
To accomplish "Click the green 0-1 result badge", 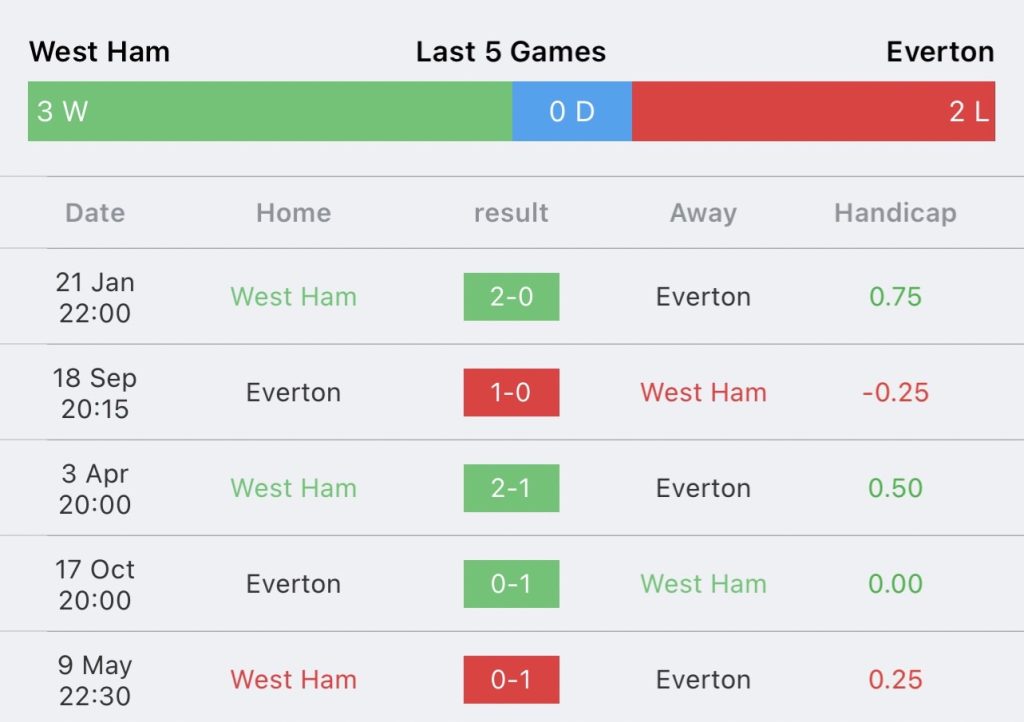I will pos(511,584).
